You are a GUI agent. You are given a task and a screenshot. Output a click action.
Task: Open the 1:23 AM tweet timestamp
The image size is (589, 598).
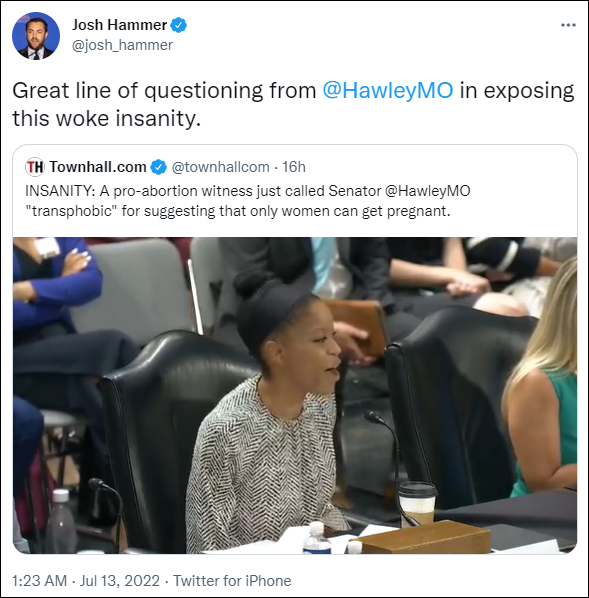tap(40, 581)
